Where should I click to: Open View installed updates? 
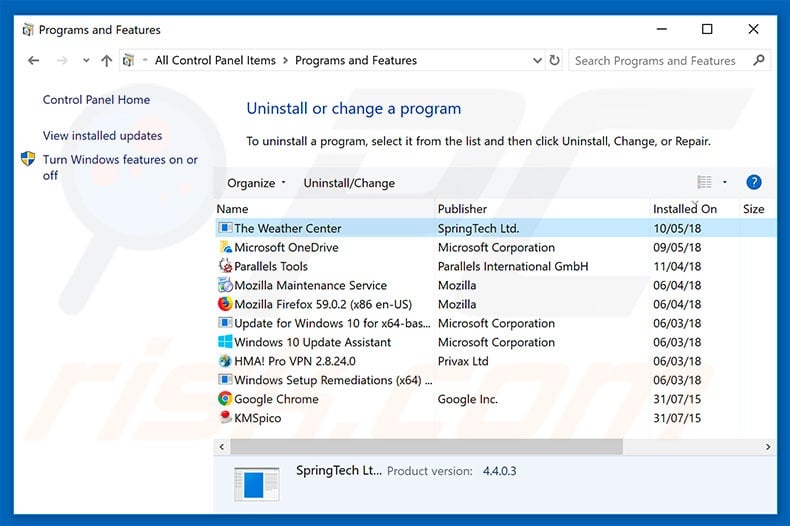(102, 136)
